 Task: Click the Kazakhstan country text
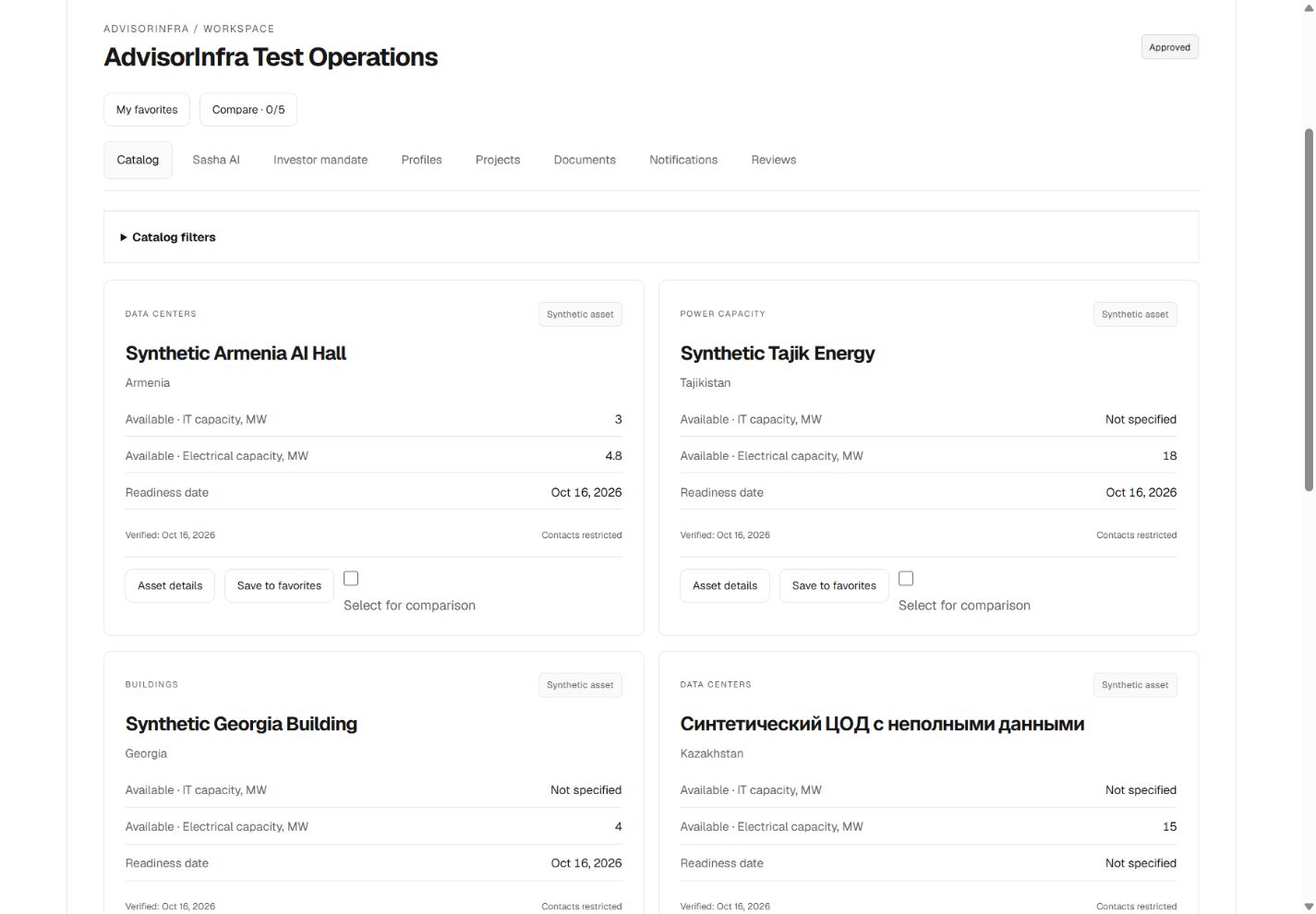(712, 753)
